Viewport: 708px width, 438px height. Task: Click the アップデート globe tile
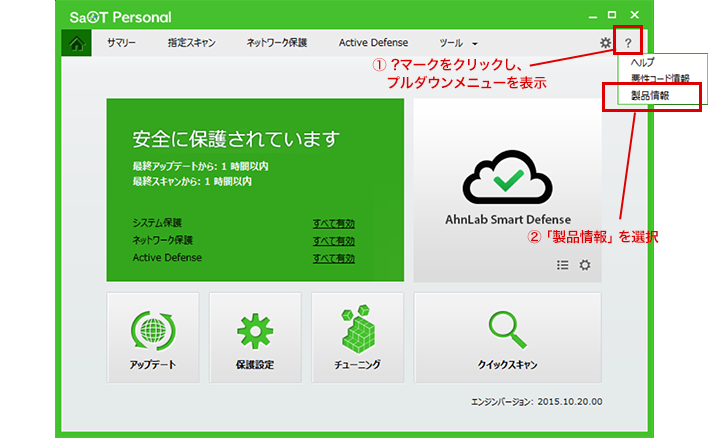(x=153, y=338)
